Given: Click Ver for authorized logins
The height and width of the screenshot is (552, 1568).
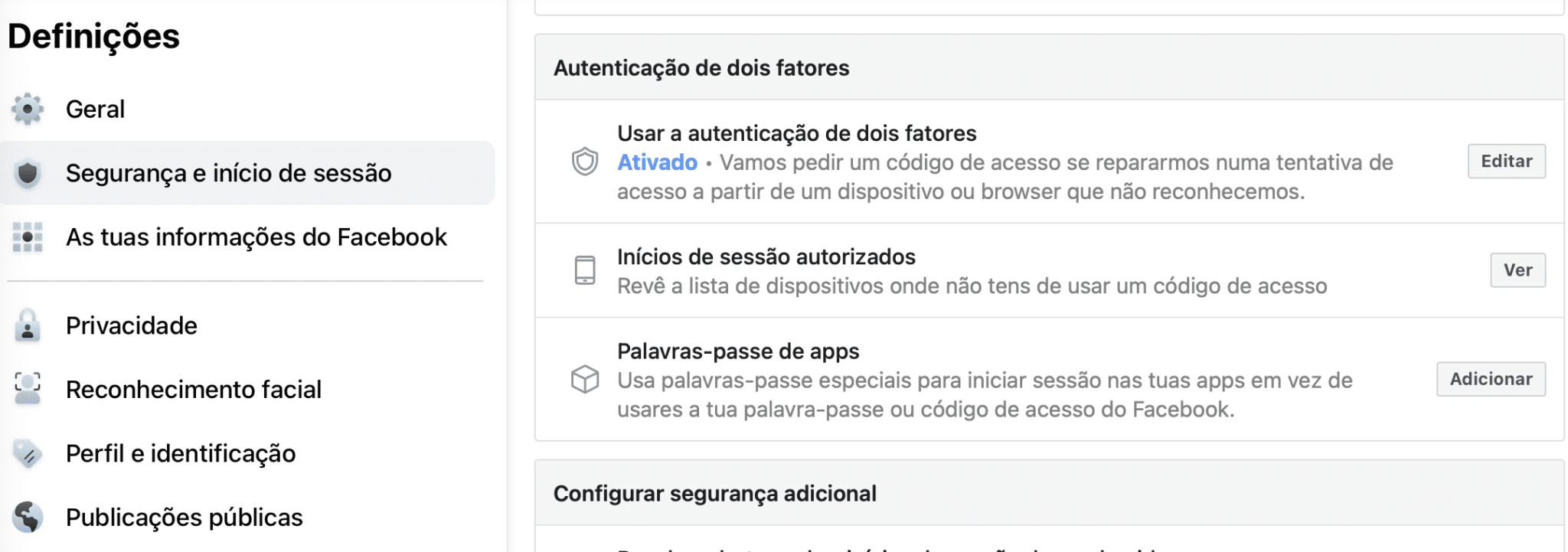Looking at the screenshot, I should pyautogui.click(x=1517, y=270).
